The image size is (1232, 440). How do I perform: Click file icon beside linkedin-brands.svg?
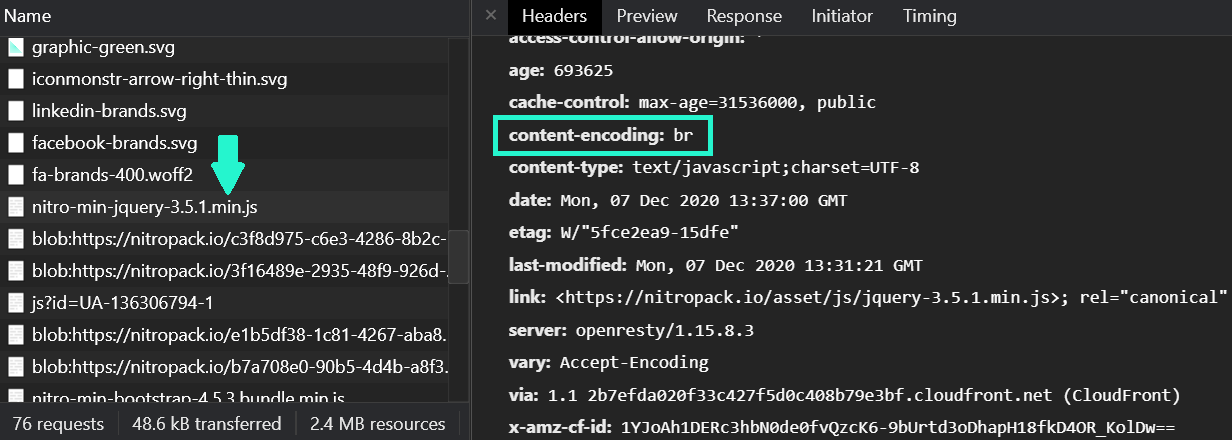pos(15,111)
